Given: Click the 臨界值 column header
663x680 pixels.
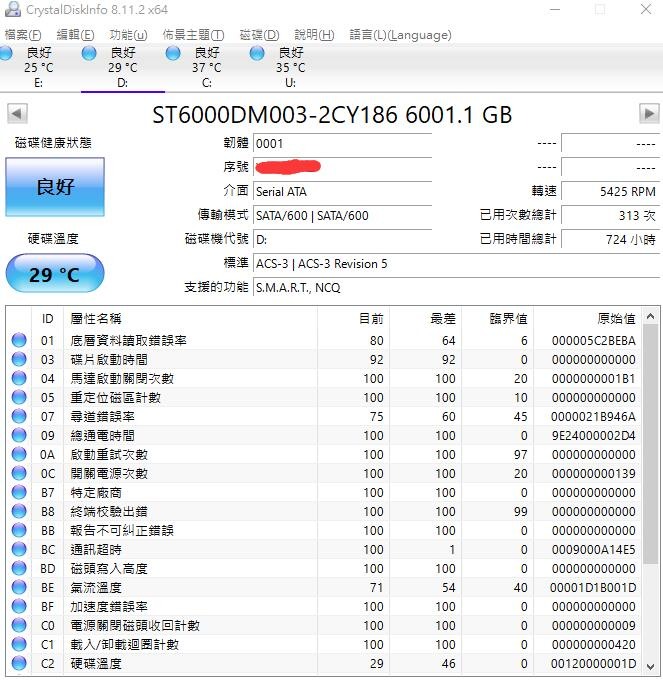Looking at the screenshot, I should (x=497, y=319).
